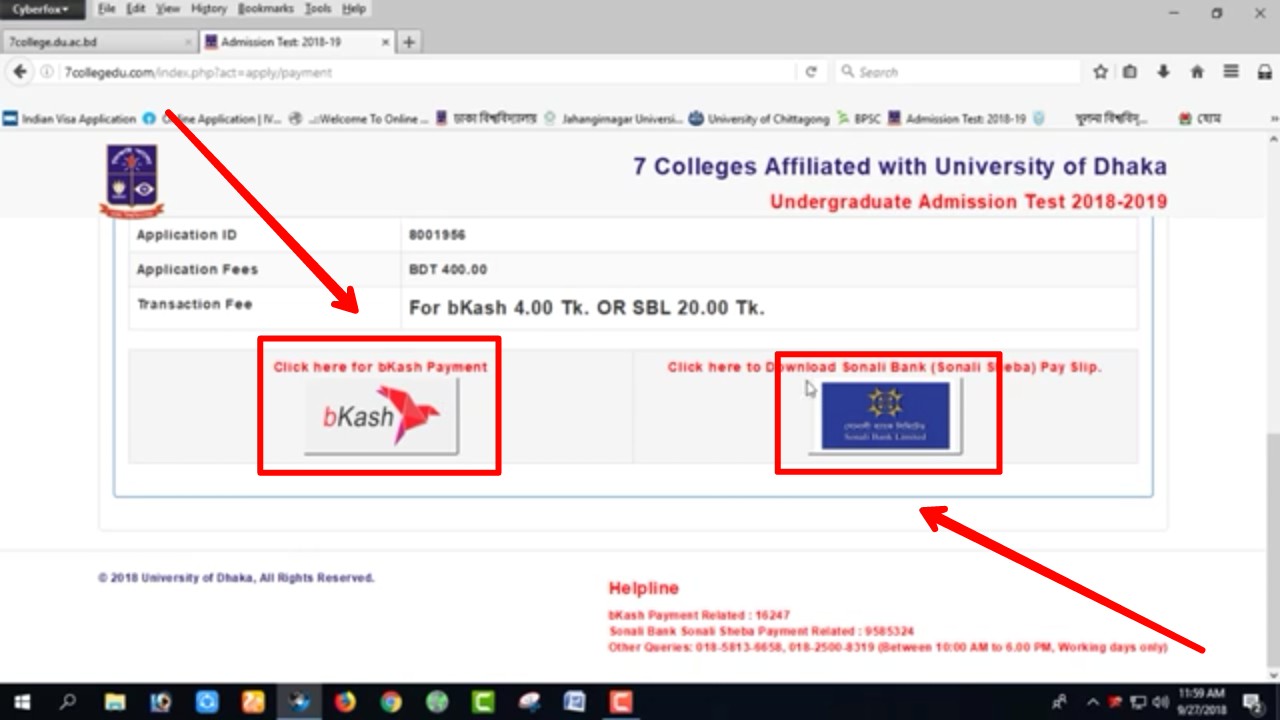Open File Explorer from taskbar

pos(115,702)
